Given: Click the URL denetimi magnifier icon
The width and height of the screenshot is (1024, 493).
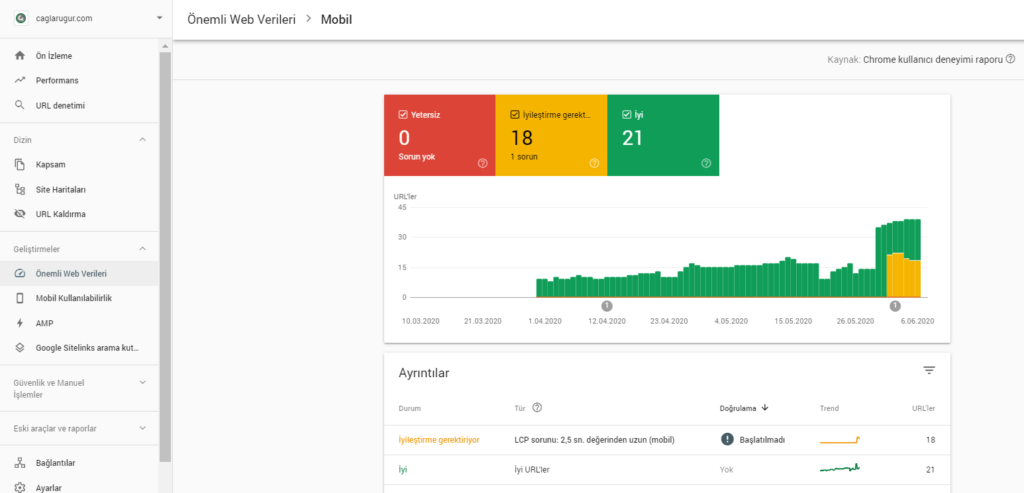Looking at the screenshot, I should [x=20, y=105].
